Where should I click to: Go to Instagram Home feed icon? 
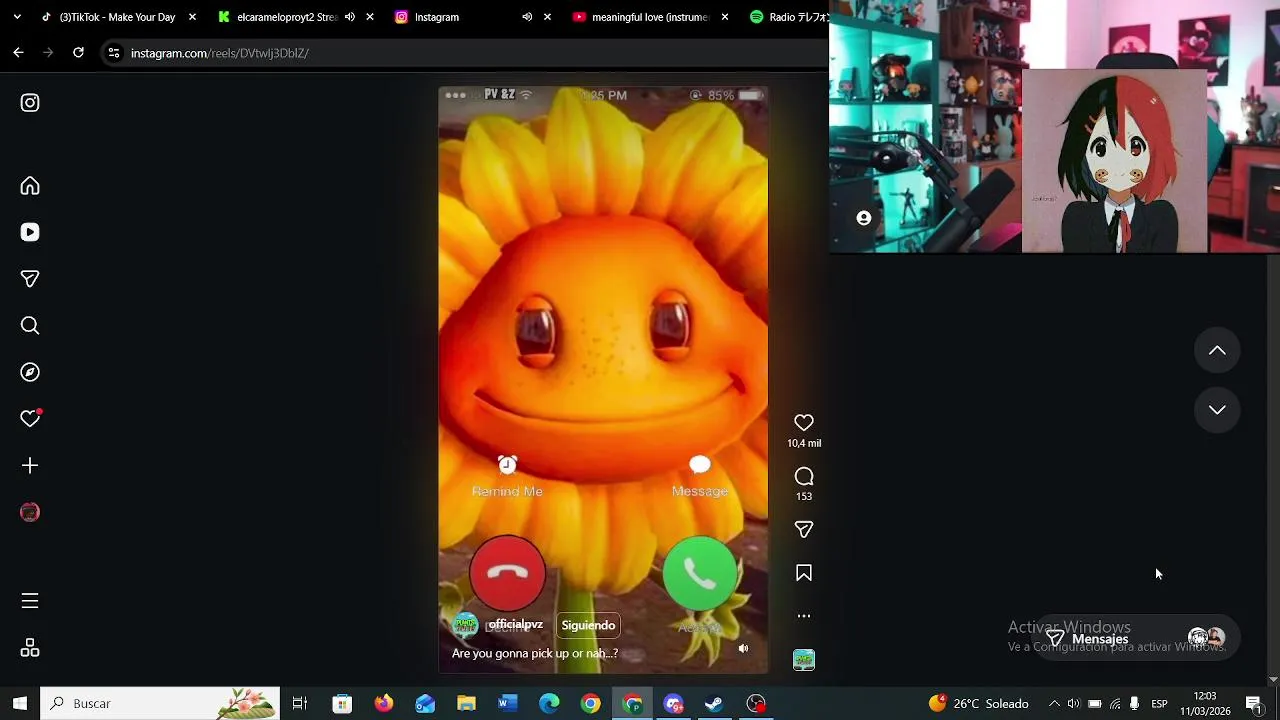[x=30, y=186]
